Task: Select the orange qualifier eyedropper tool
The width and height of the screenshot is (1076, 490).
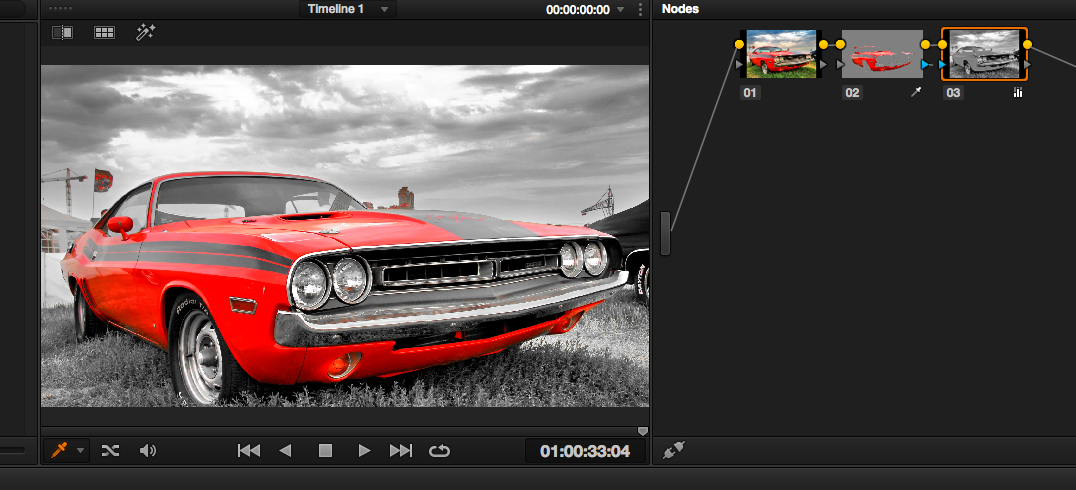Action: click(x=59, y=451)
